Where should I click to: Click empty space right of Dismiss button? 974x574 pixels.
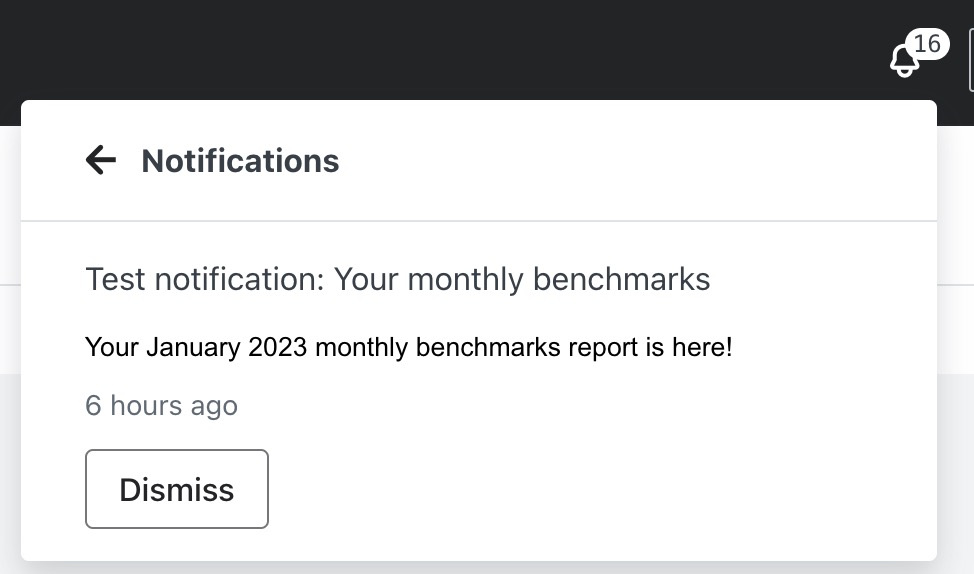point(600,489)
